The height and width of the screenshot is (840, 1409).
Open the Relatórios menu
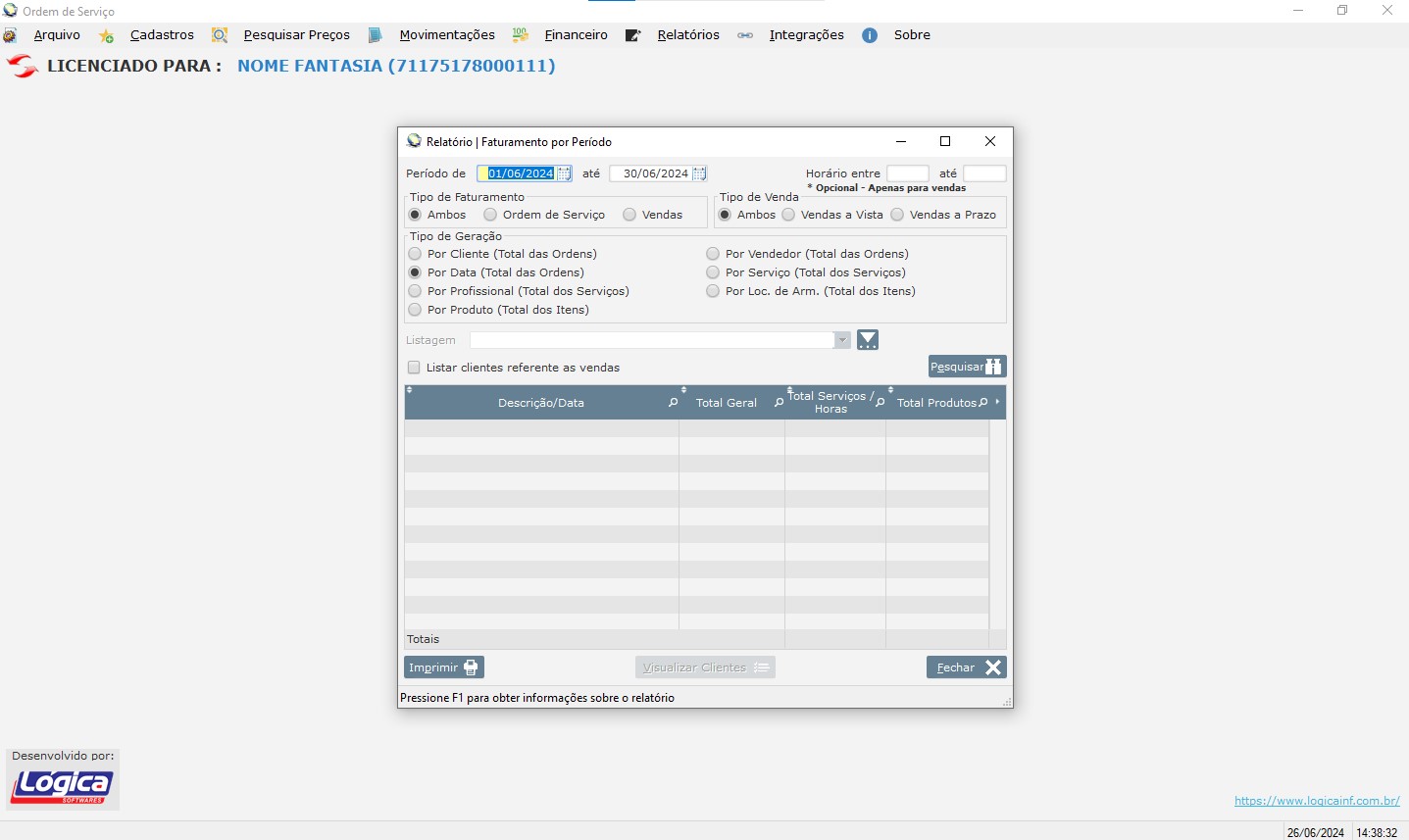point(687,35)
